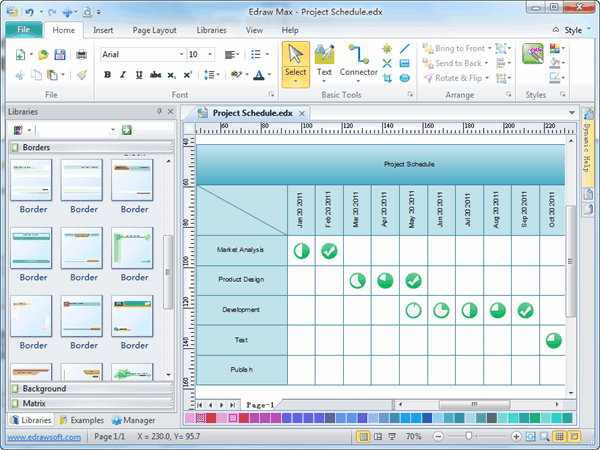Screen dimensions: 600x450
Task: Switch to the Insert ribbon tab
Action: [x=103, y=30]
